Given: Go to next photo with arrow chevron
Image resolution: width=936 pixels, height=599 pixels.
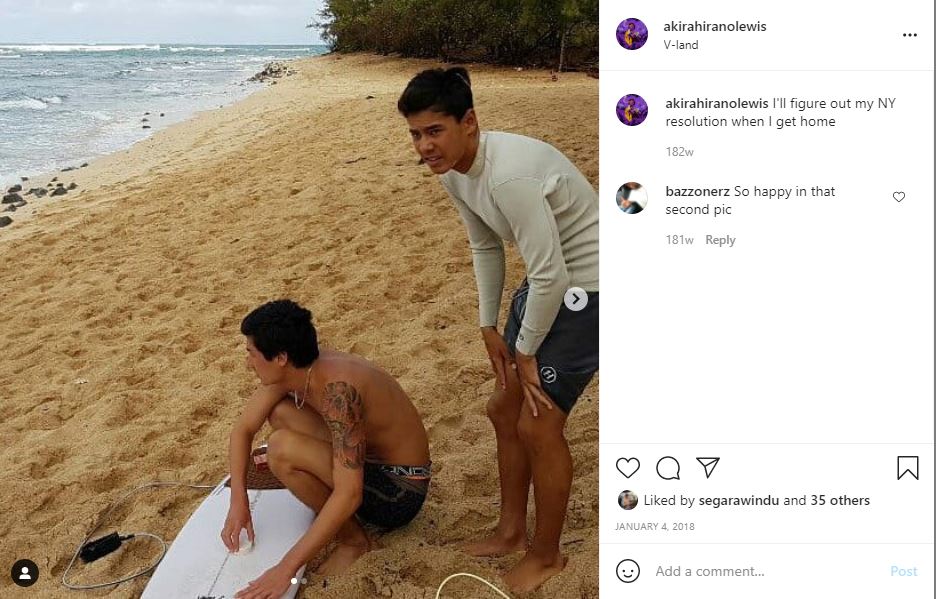Looking at the screenshot, I should coord(575,299).
